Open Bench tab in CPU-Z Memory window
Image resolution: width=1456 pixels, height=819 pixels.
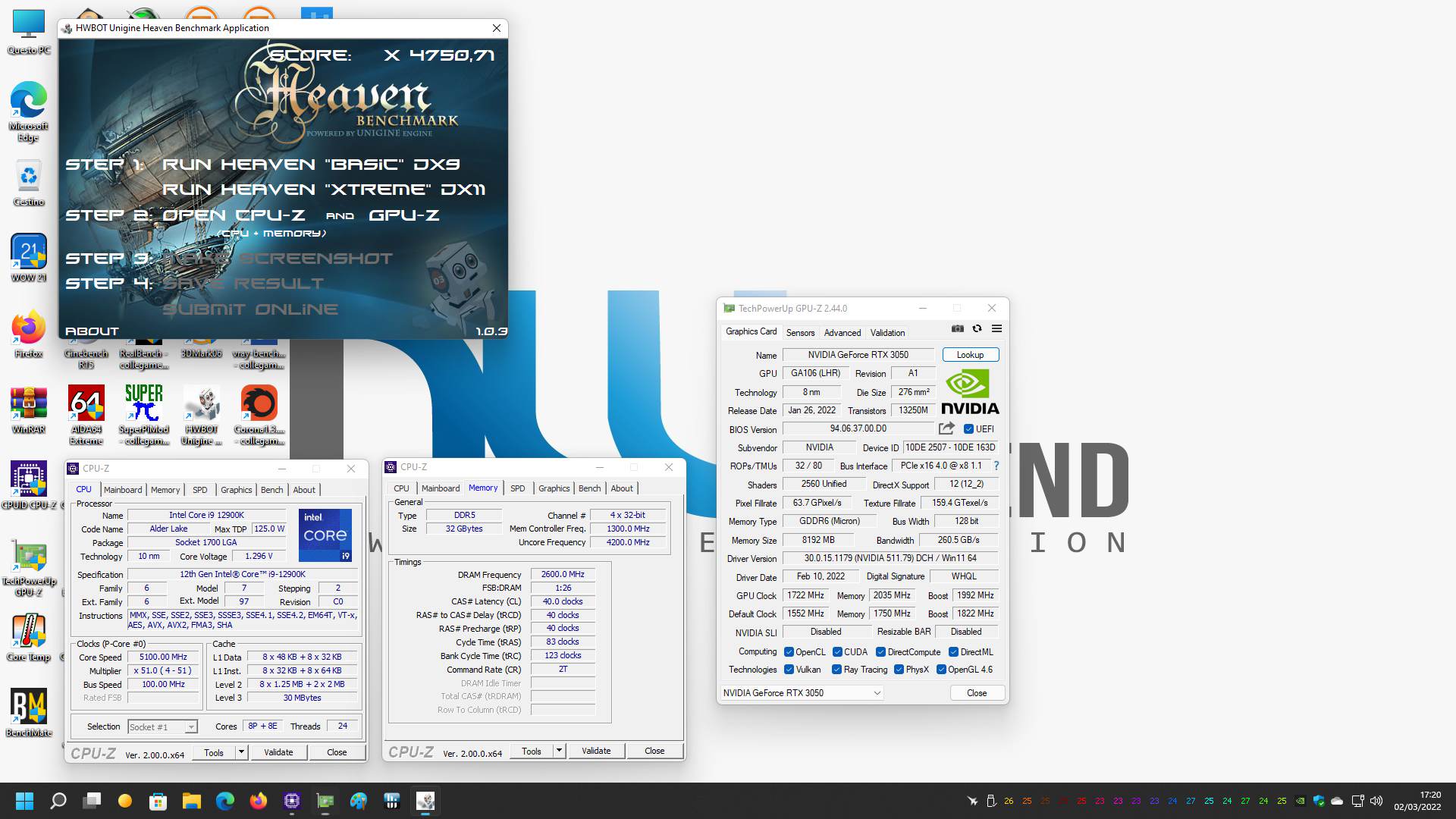pyautogui.click(x=589, y=488)
